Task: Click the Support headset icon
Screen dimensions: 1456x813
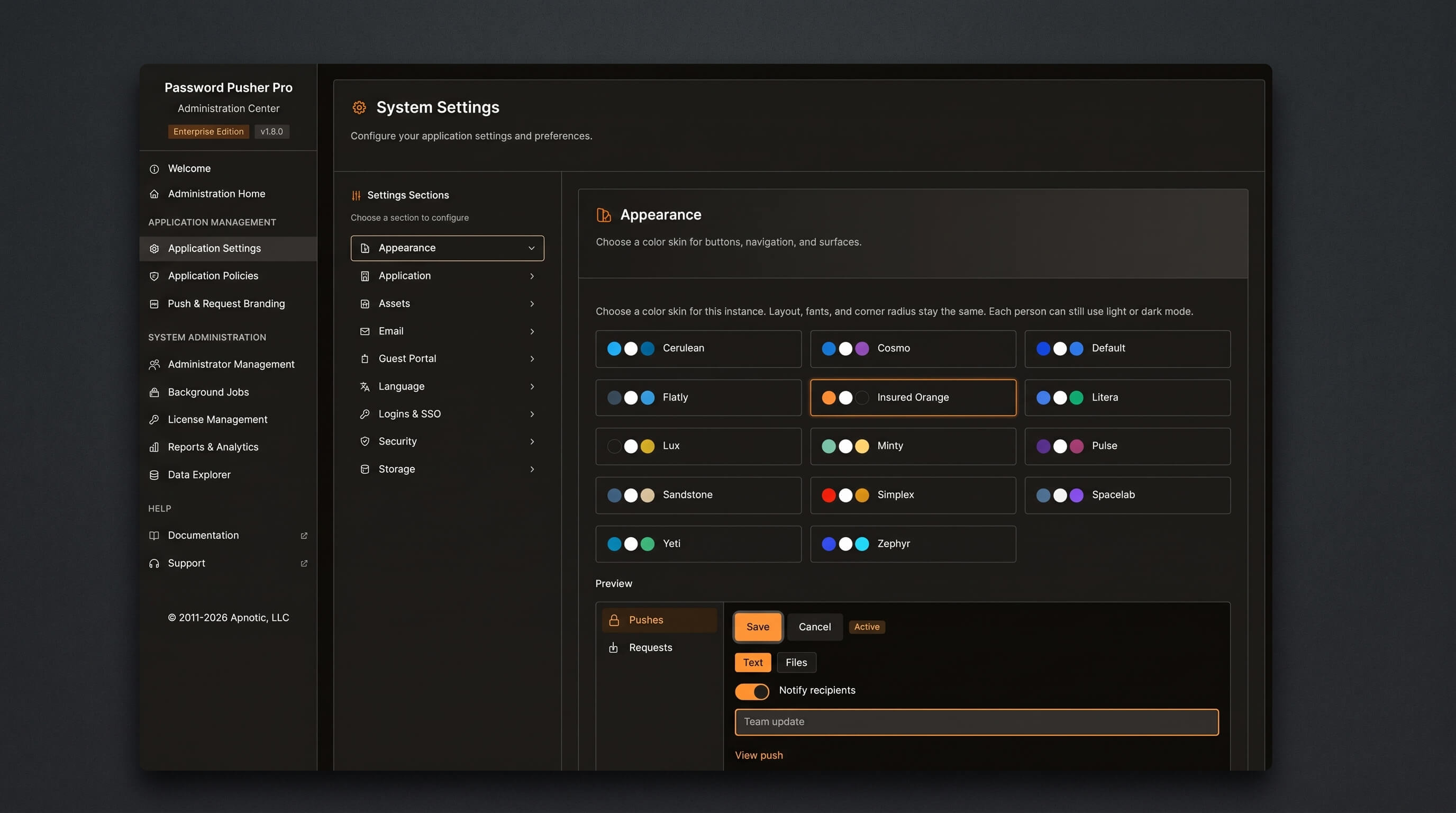Action: (x=154, y=564)
